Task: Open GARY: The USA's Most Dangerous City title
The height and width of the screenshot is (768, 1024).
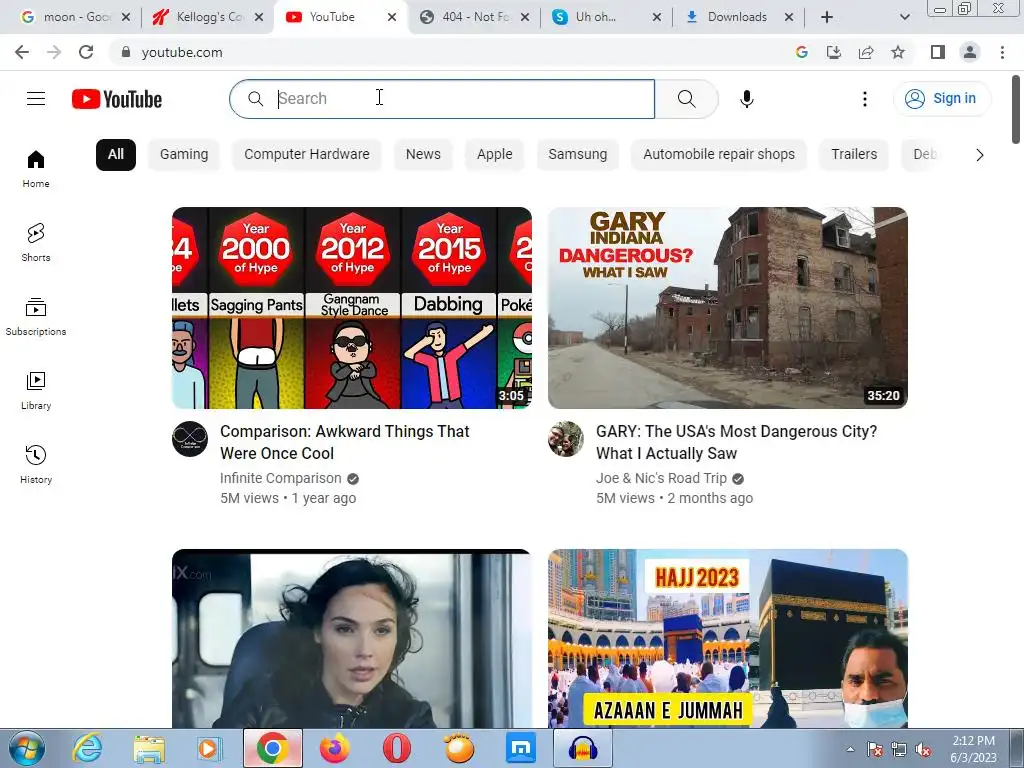Action: pyautogui.click(x=736, y=442)
